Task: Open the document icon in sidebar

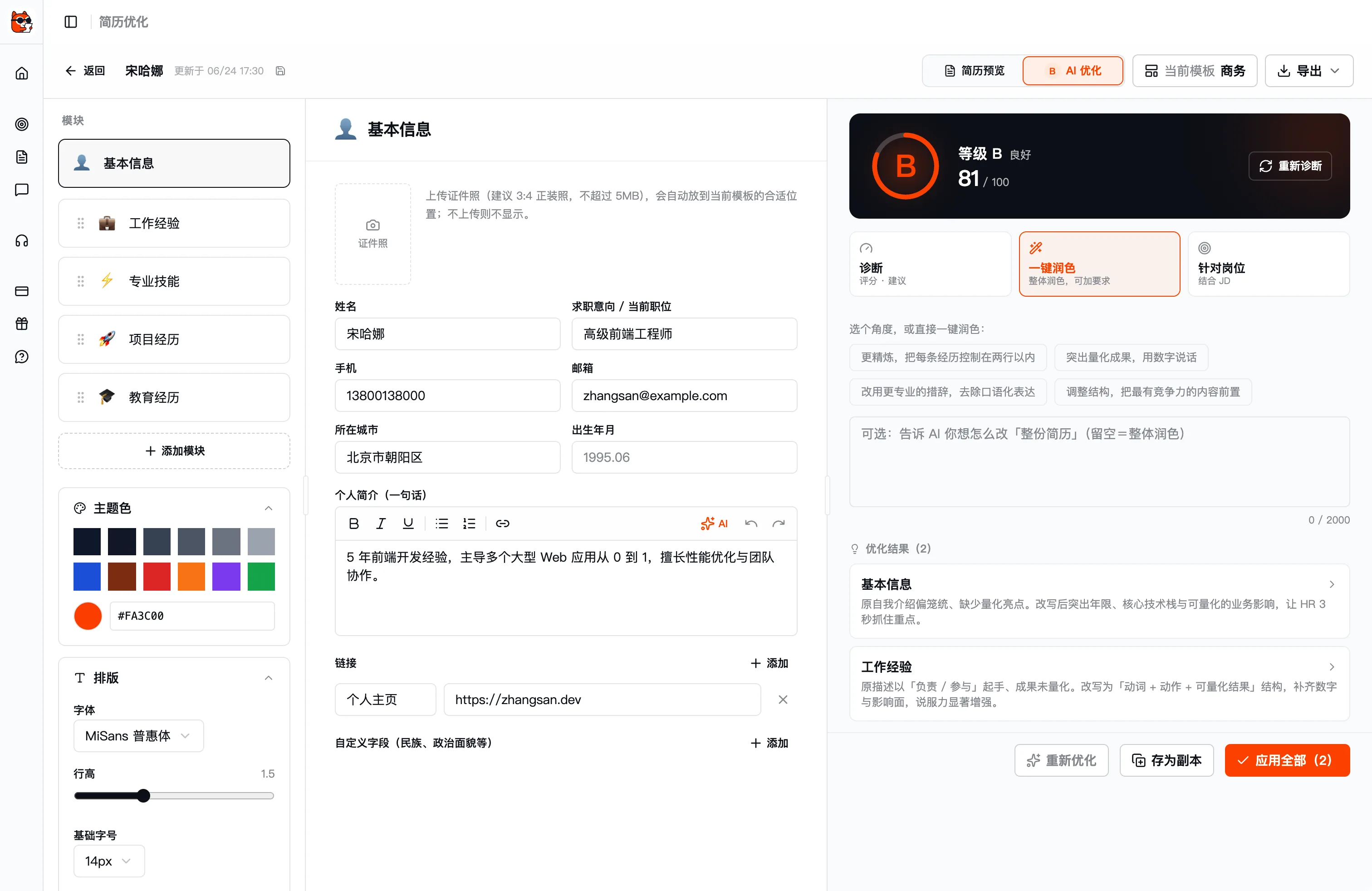Action: pos(22,157)
